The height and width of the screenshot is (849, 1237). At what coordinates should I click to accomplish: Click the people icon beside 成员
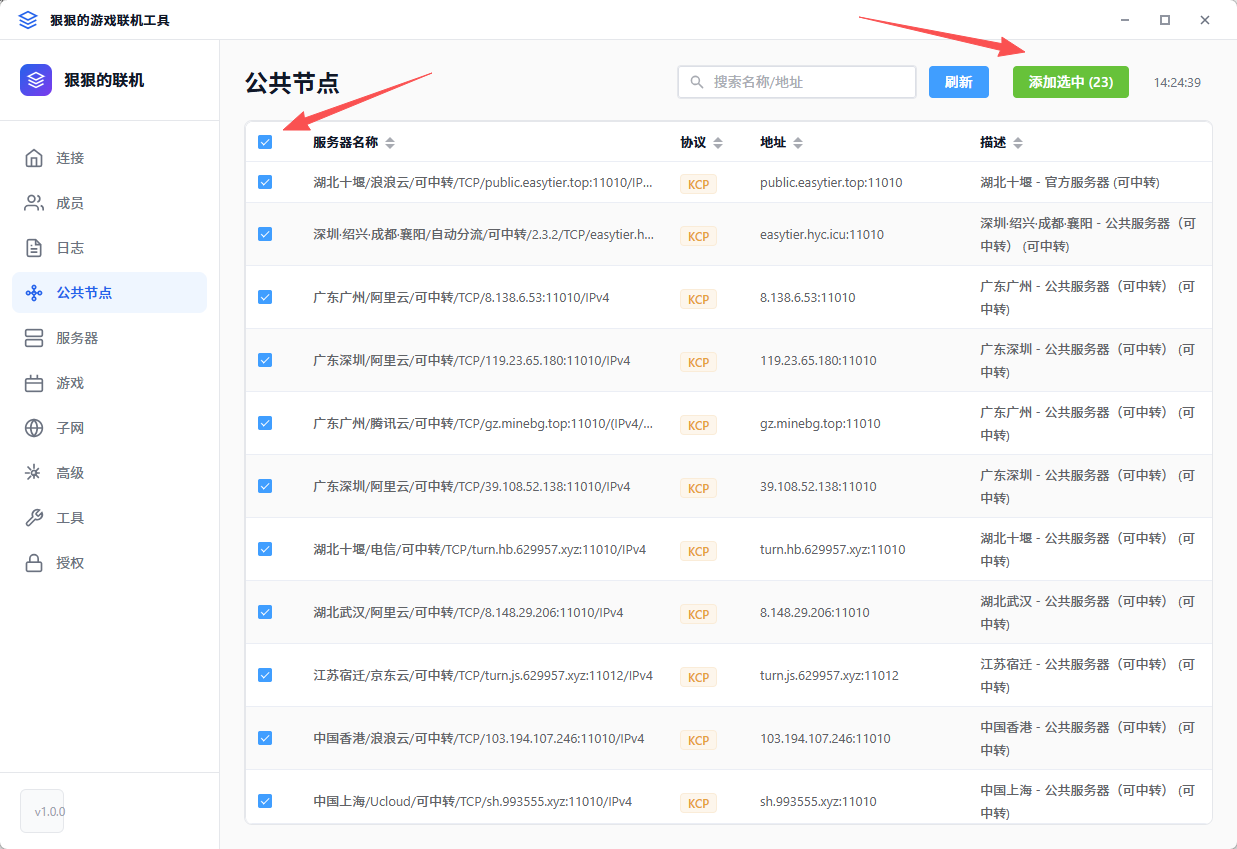point(34,203)
